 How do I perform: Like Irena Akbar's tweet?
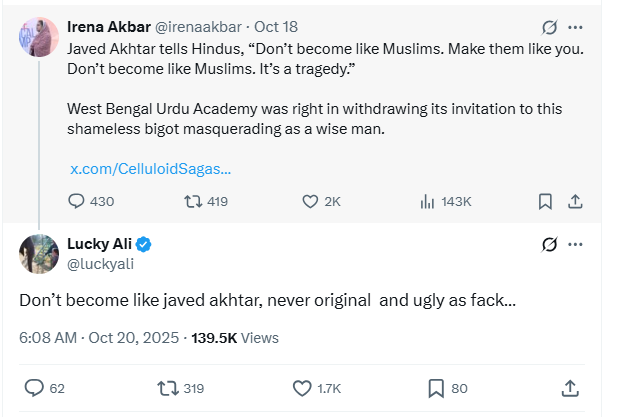310,201
